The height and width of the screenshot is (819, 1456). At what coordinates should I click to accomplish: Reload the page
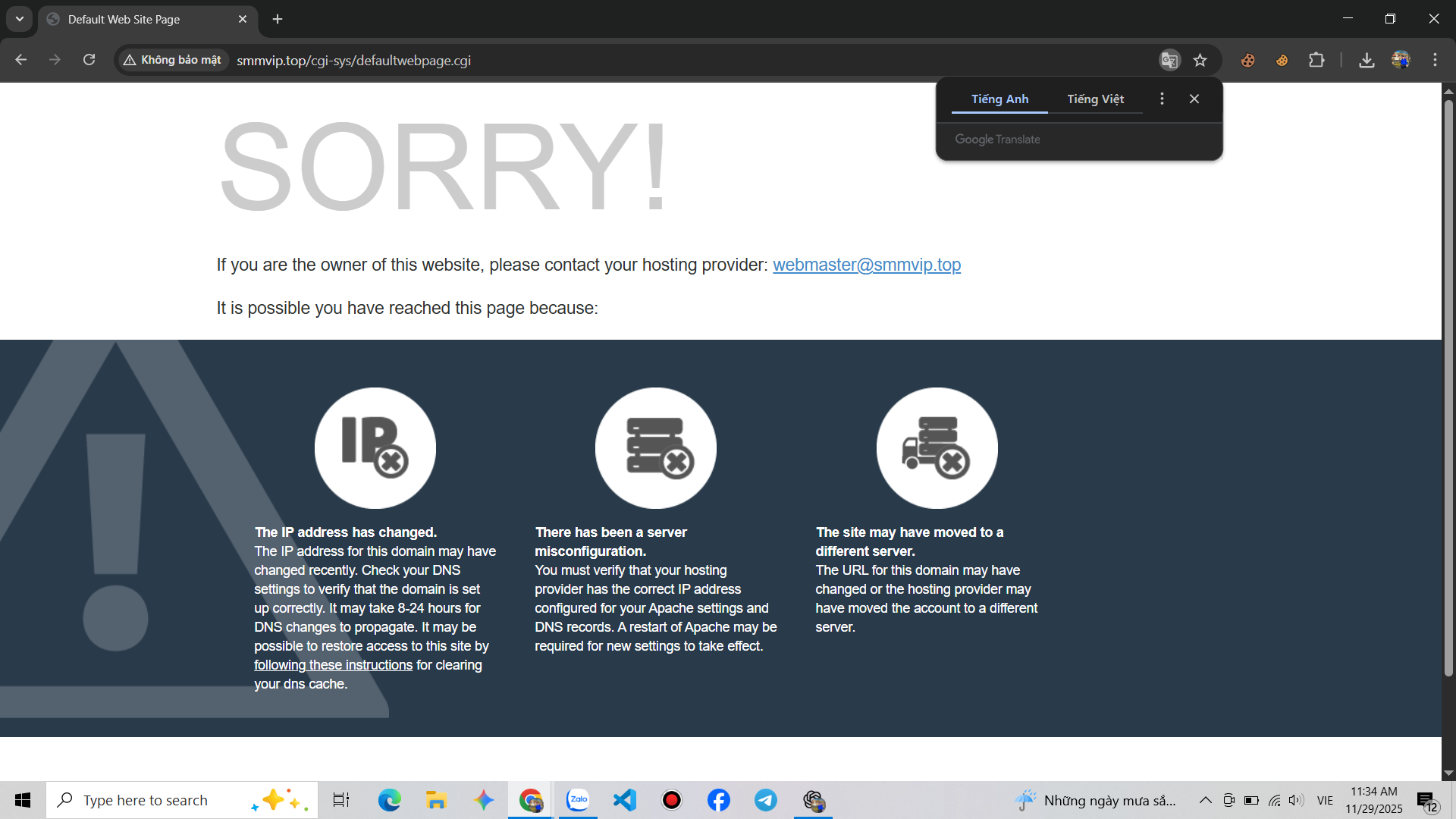[x=89, y=60]
